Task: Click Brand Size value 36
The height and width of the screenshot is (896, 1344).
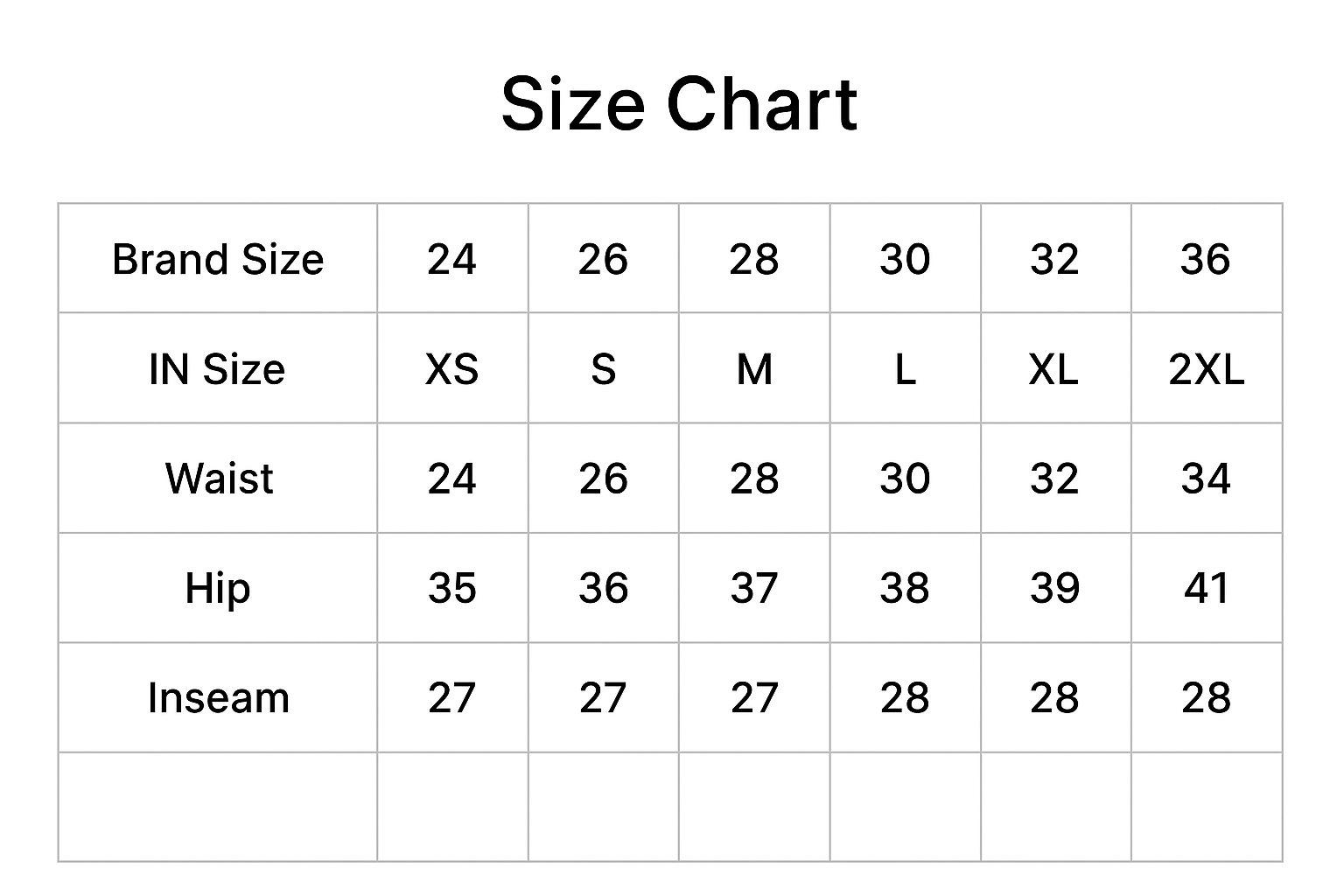Action: pos(1206,260)
